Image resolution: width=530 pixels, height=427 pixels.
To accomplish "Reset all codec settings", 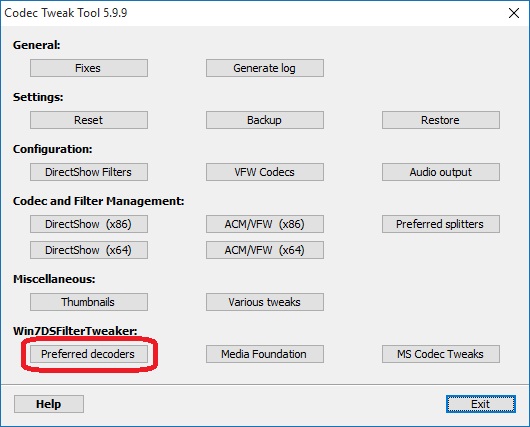I will (x=89, y=120).
